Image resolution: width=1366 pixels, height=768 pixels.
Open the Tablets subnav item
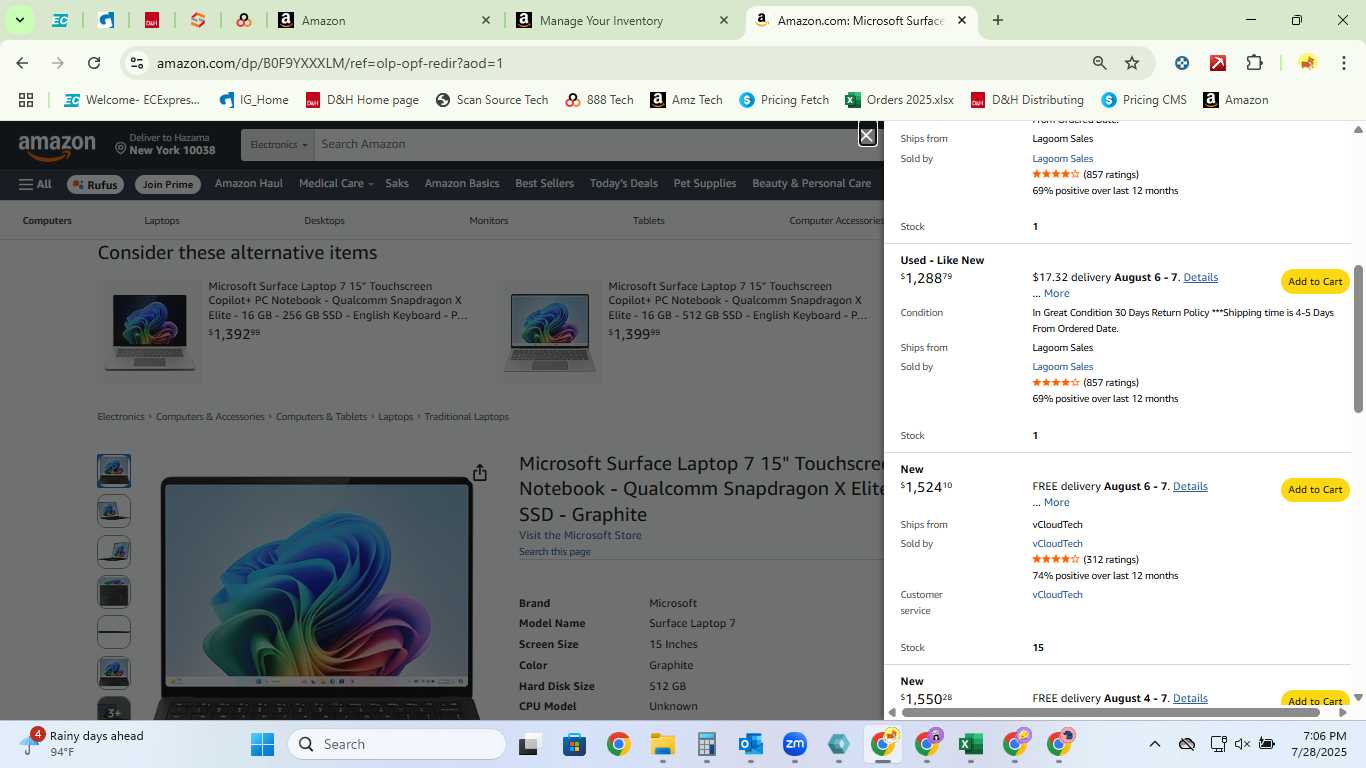click(x=649, y=221)
